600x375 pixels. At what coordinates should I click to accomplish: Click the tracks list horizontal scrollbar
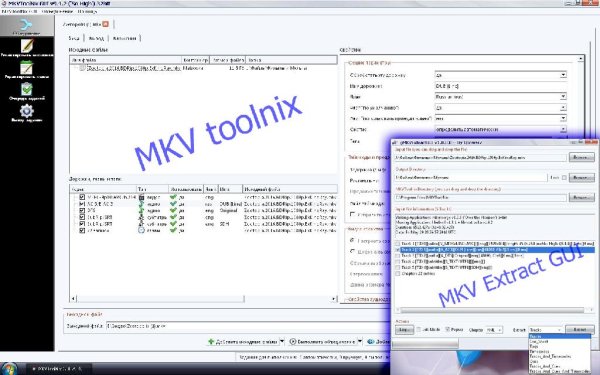[204, 298]
